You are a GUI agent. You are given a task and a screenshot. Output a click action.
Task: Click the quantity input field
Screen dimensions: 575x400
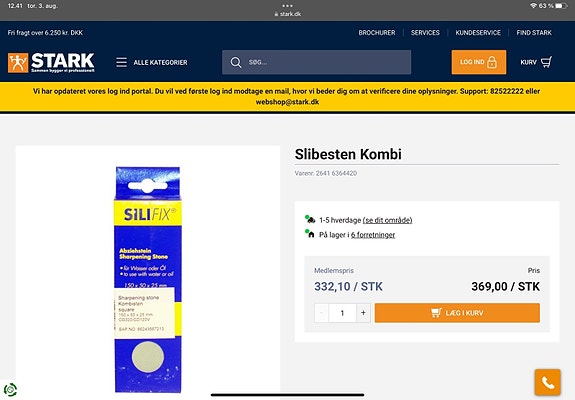pyautogui.click(x=343, y=313)
